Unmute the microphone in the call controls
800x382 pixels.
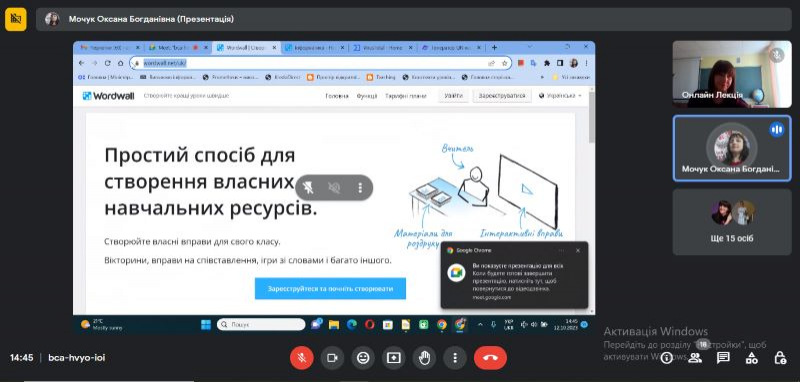tap(302, 358)
